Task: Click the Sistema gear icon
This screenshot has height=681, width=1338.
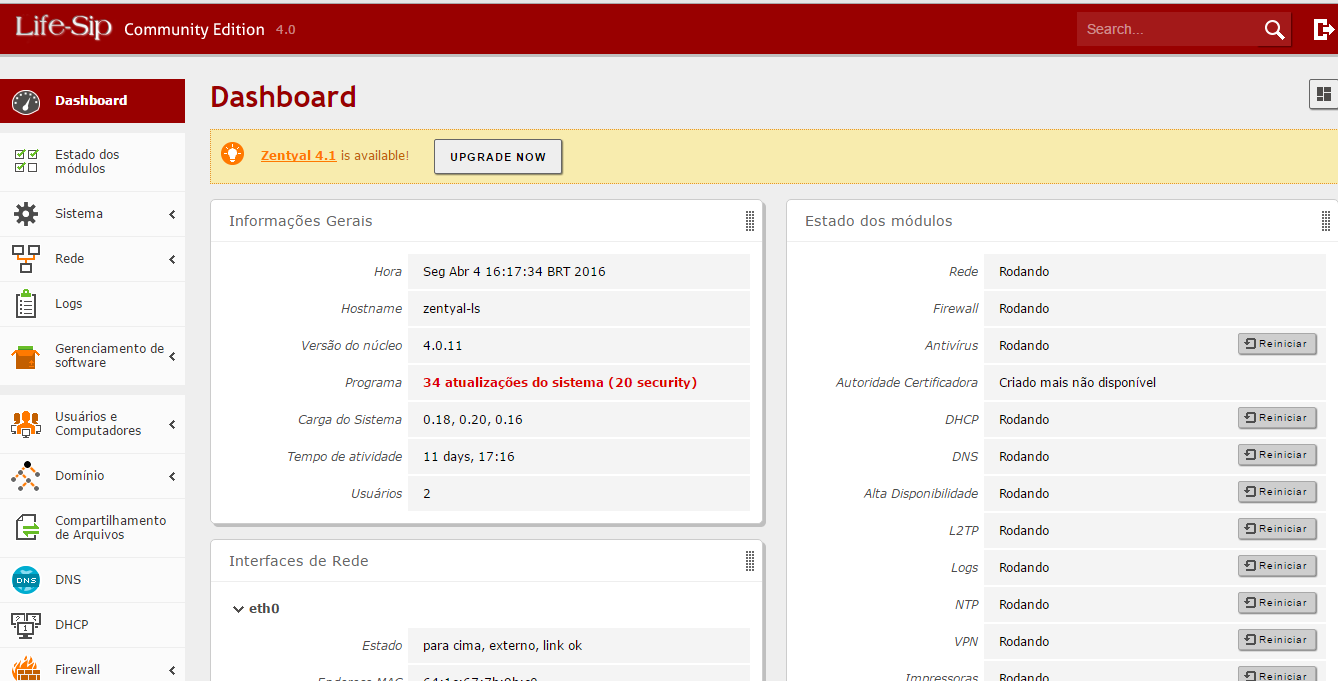Action: 26,214
